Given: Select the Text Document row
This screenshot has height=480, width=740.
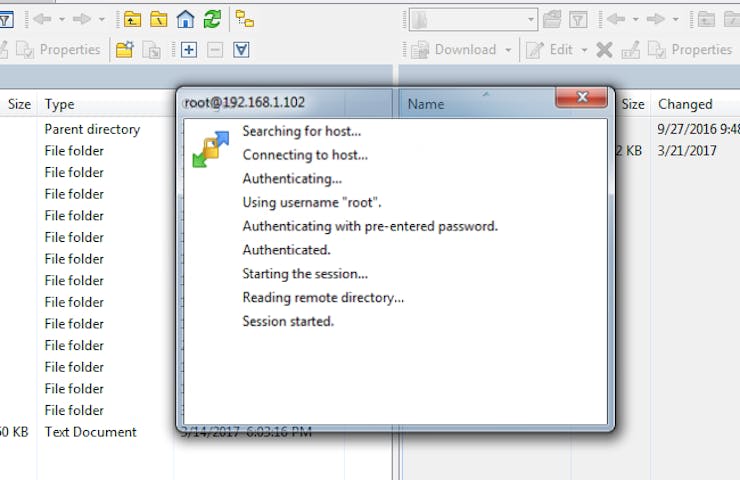Looking at the screenshot, I should (x=90, y=432).
